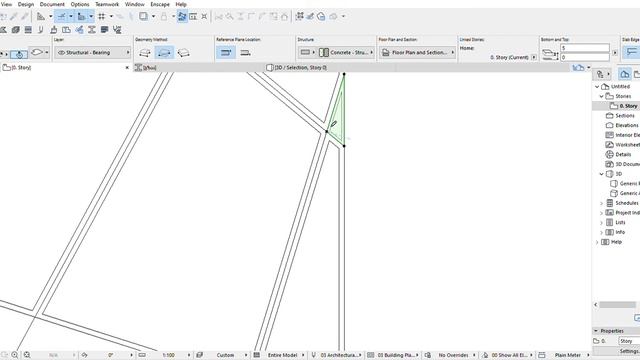The height and width of the screenshot is (360, 640).
Task: Select the level dimension icon in second row
Action: tap(117, 29)
